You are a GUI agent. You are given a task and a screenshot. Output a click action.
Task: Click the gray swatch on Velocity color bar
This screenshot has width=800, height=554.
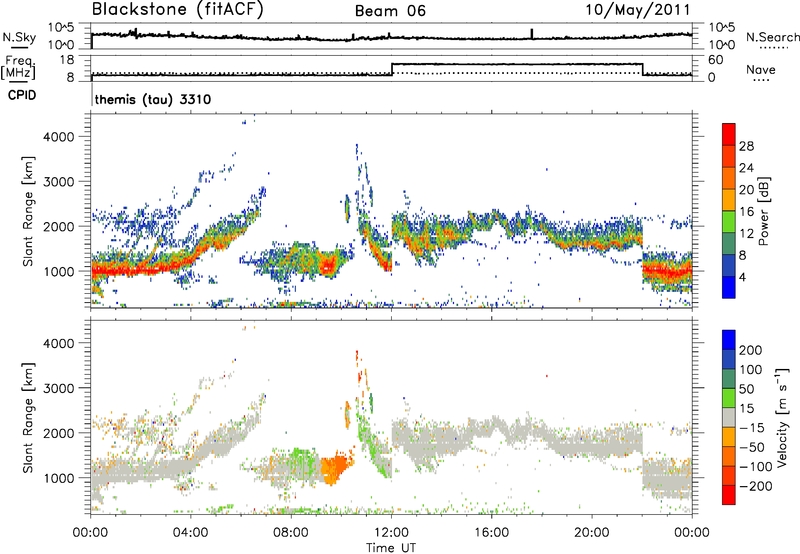click(729, 417)
